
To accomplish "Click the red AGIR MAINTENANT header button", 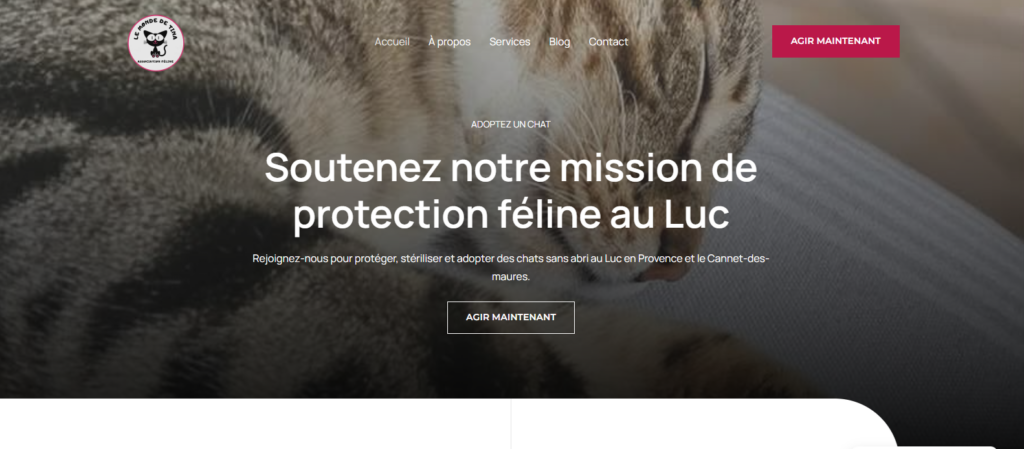I will coord(835,41).
